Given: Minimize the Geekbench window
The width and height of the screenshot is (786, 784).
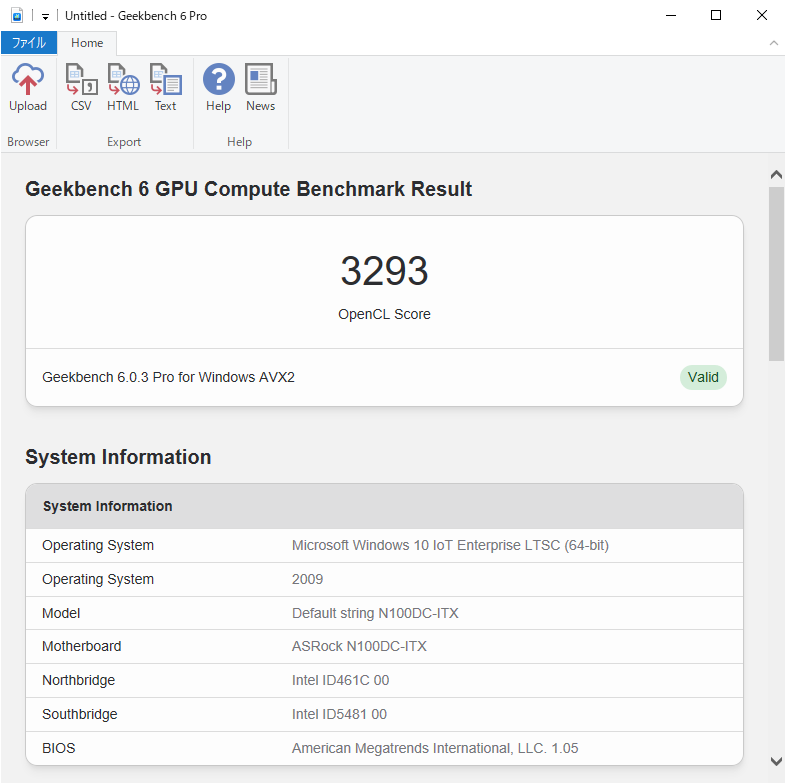Looking at the screenshot, I should tap(671, 16).
